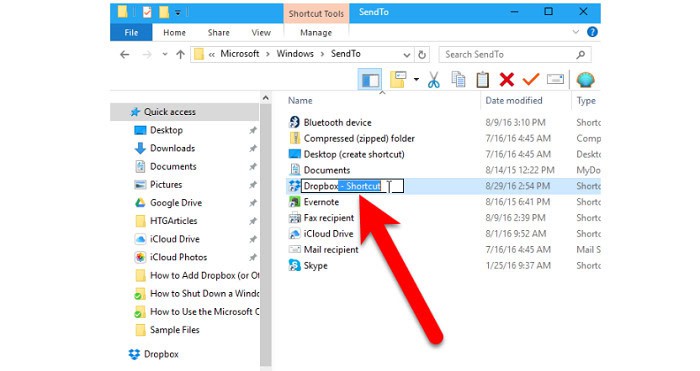Click the red X Delete icon
Screen dimensions: 700x371
pos(507,79)
